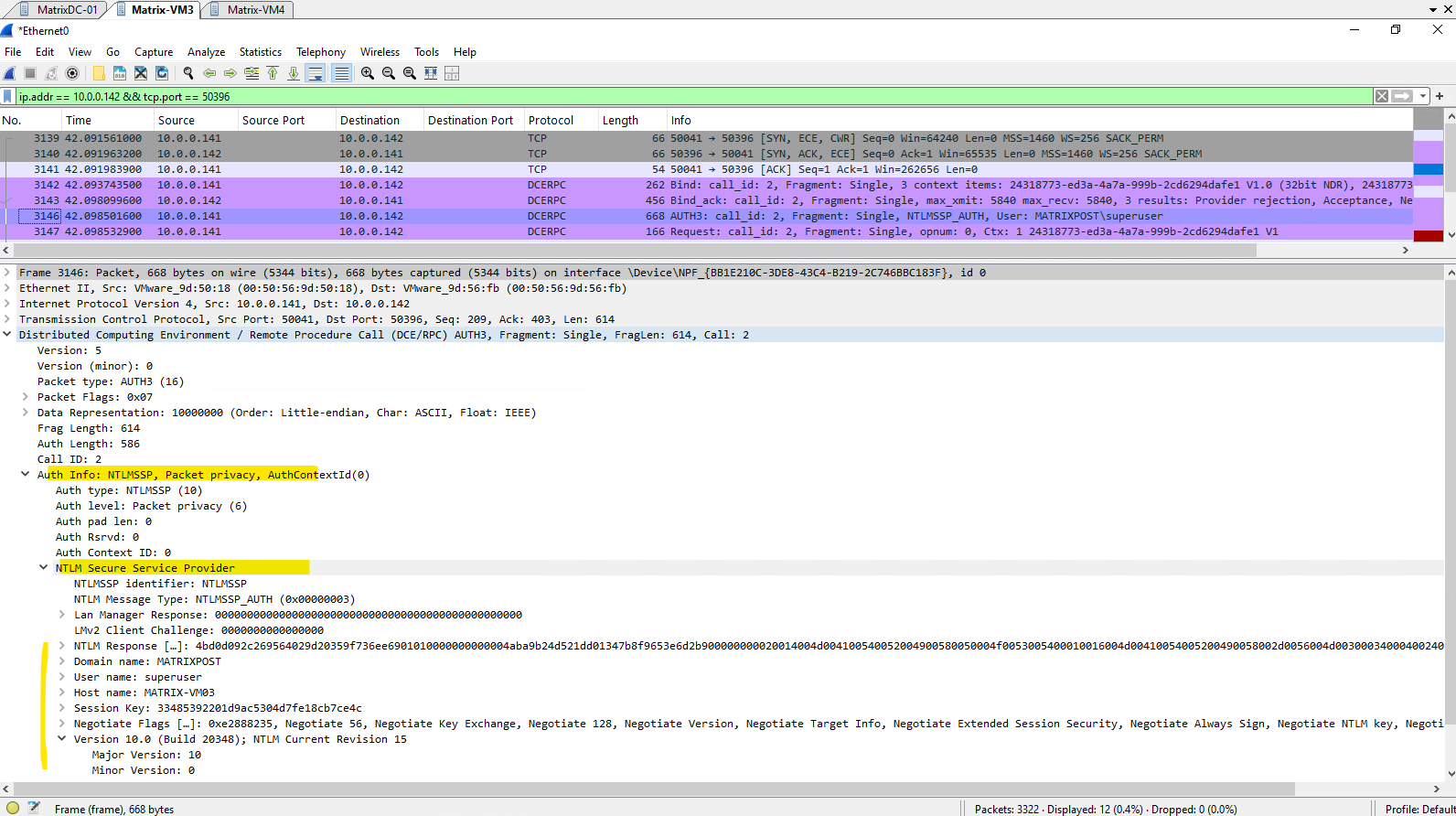This screenshot has height=816, width=1456.
Task: Restart the current capture
Action: point(51,73)
